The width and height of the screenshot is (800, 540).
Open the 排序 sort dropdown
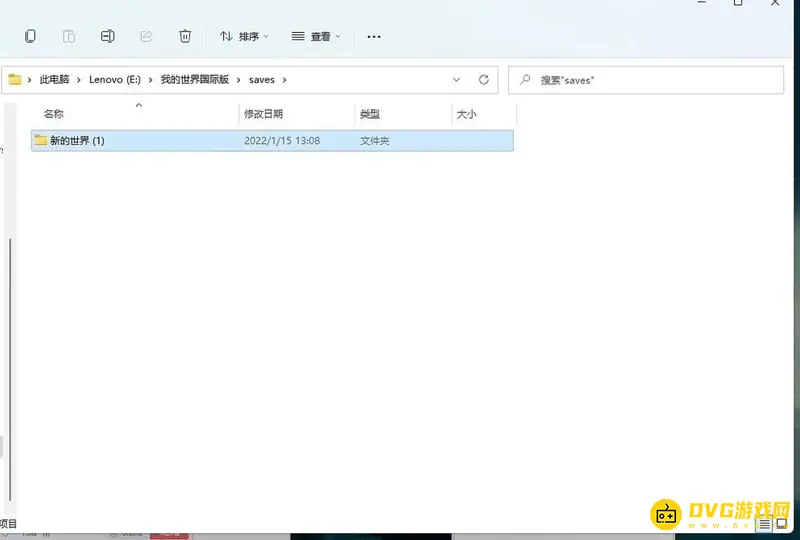point(244,36)
